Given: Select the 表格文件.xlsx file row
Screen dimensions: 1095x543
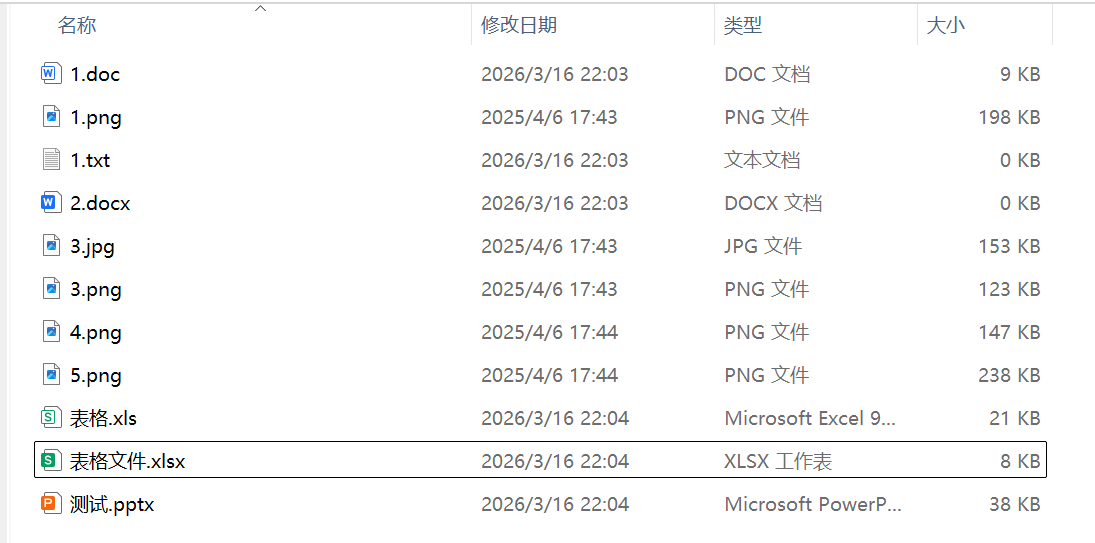Looking at the screenshot, I should click(540, 461).
